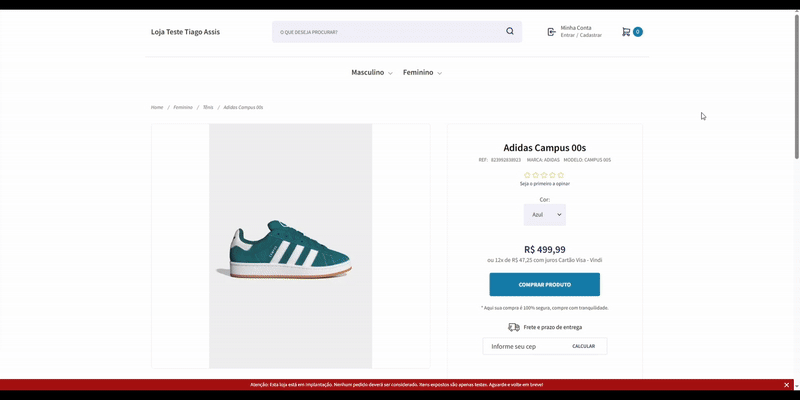Click the Frete e prazo de entrega label
Image resolution: width=800 pixels, height=400 pixels.
tap(553, 327)
